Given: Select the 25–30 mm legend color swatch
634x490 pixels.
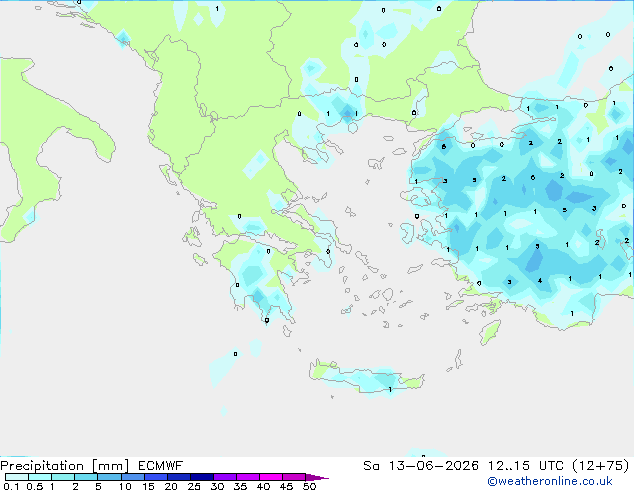Looking at the screenshot, I should [x=202, y=477].
